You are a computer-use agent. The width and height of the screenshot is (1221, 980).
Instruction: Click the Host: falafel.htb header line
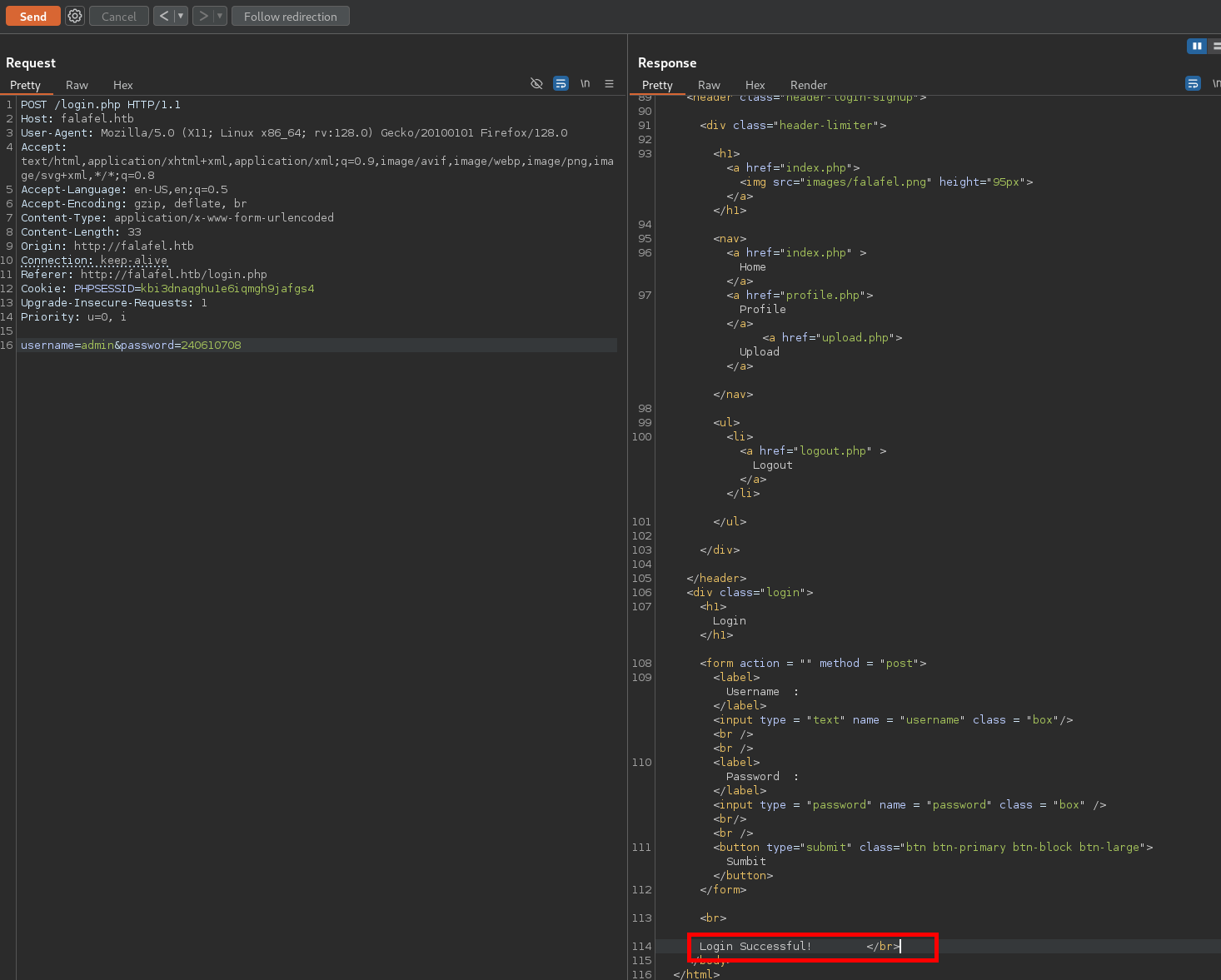pos(77,118)
